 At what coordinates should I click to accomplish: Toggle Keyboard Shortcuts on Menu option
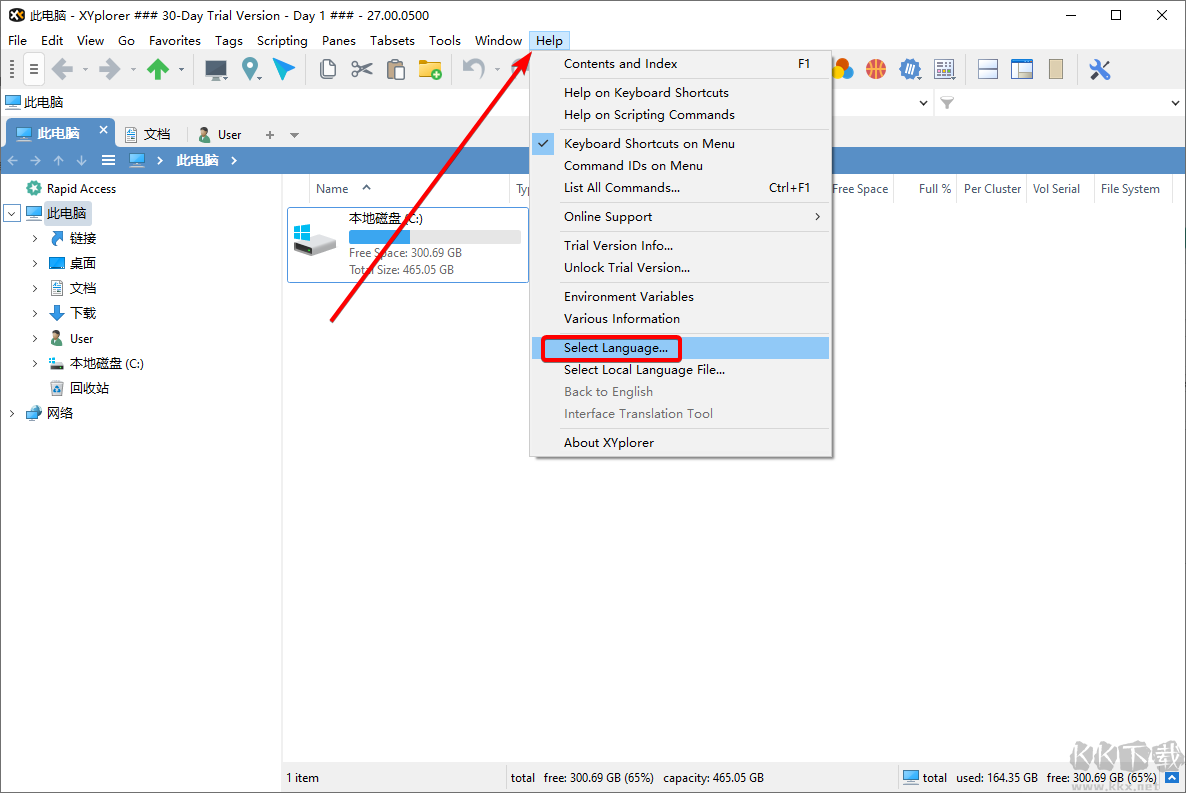point(649,144)
